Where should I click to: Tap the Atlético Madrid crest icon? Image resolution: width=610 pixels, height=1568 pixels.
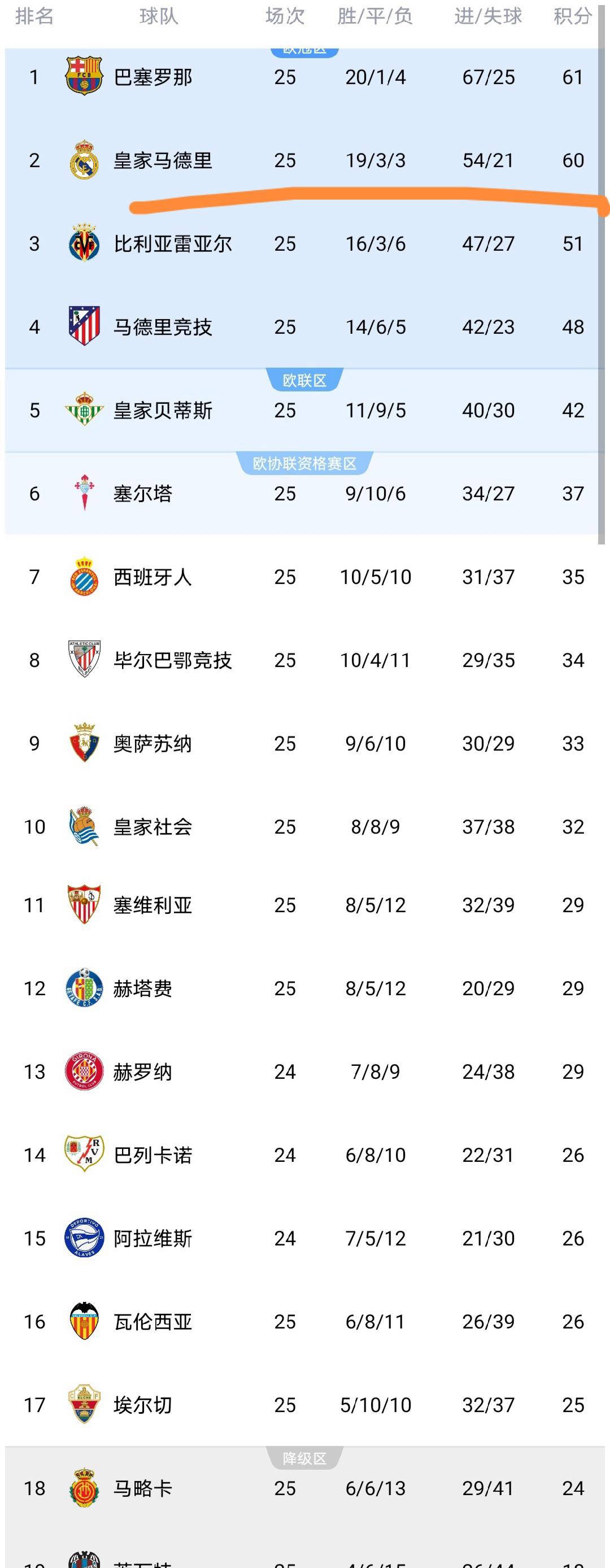[x=84, y=326]
